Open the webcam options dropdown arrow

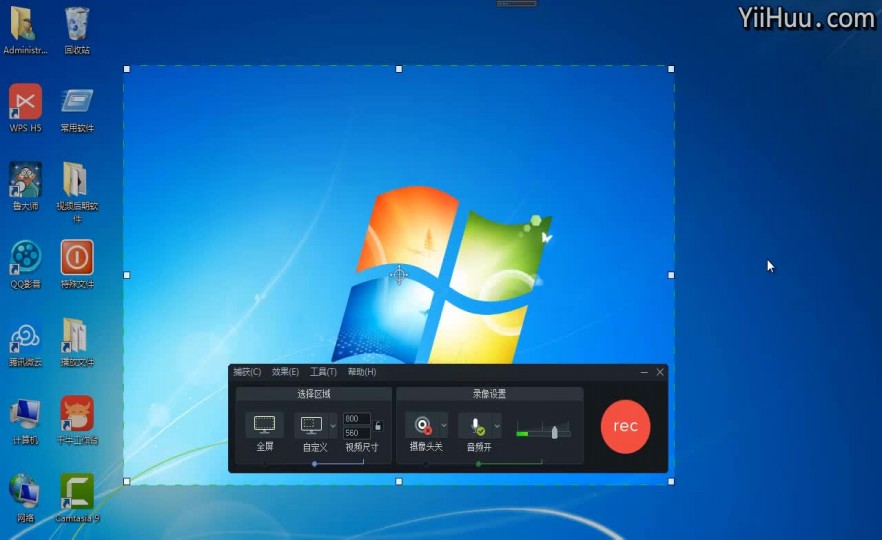click(x=444, y=426)
